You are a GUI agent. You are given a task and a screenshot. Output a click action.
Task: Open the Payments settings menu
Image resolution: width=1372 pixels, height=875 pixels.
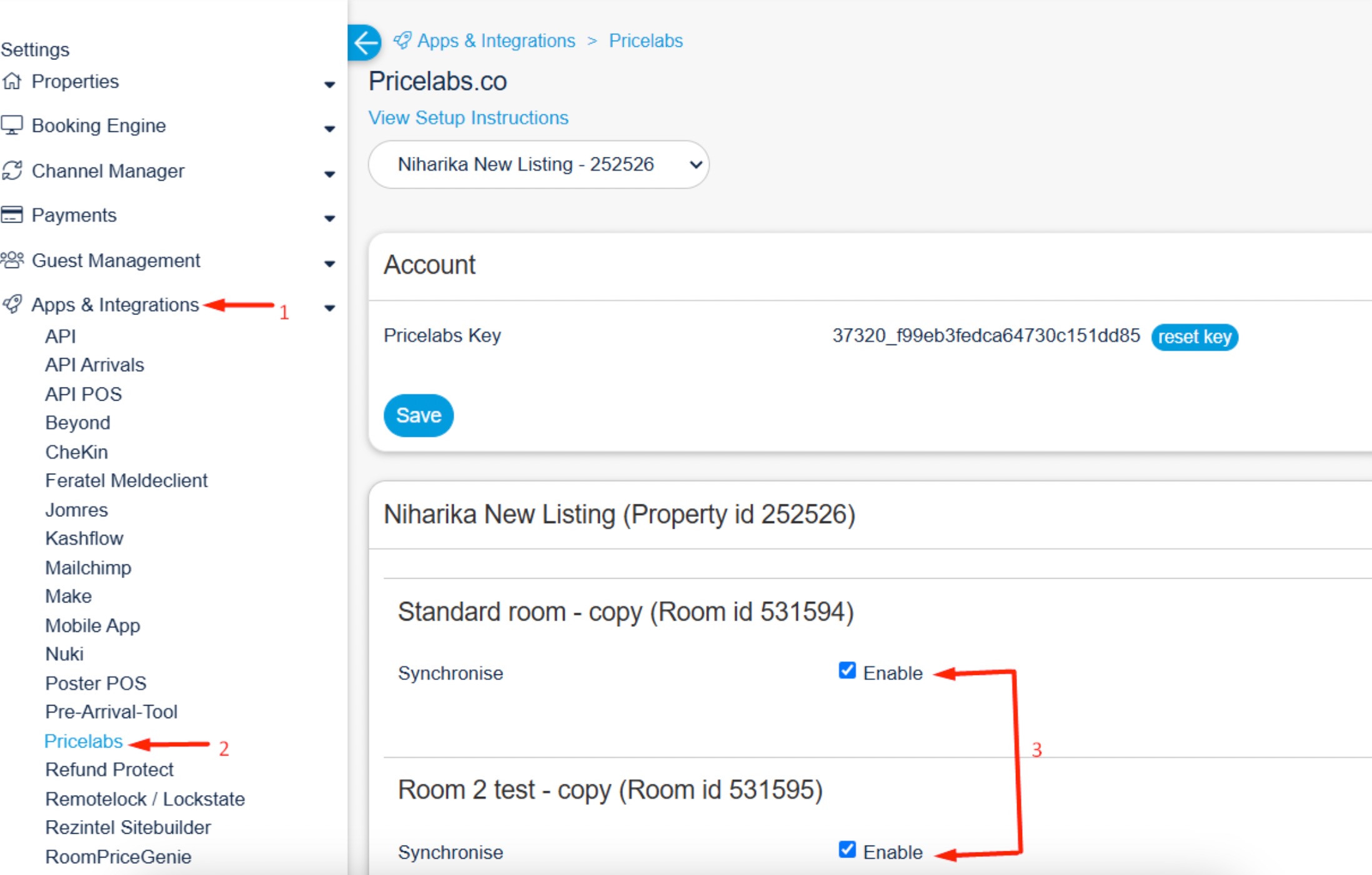tap(74, 215)
